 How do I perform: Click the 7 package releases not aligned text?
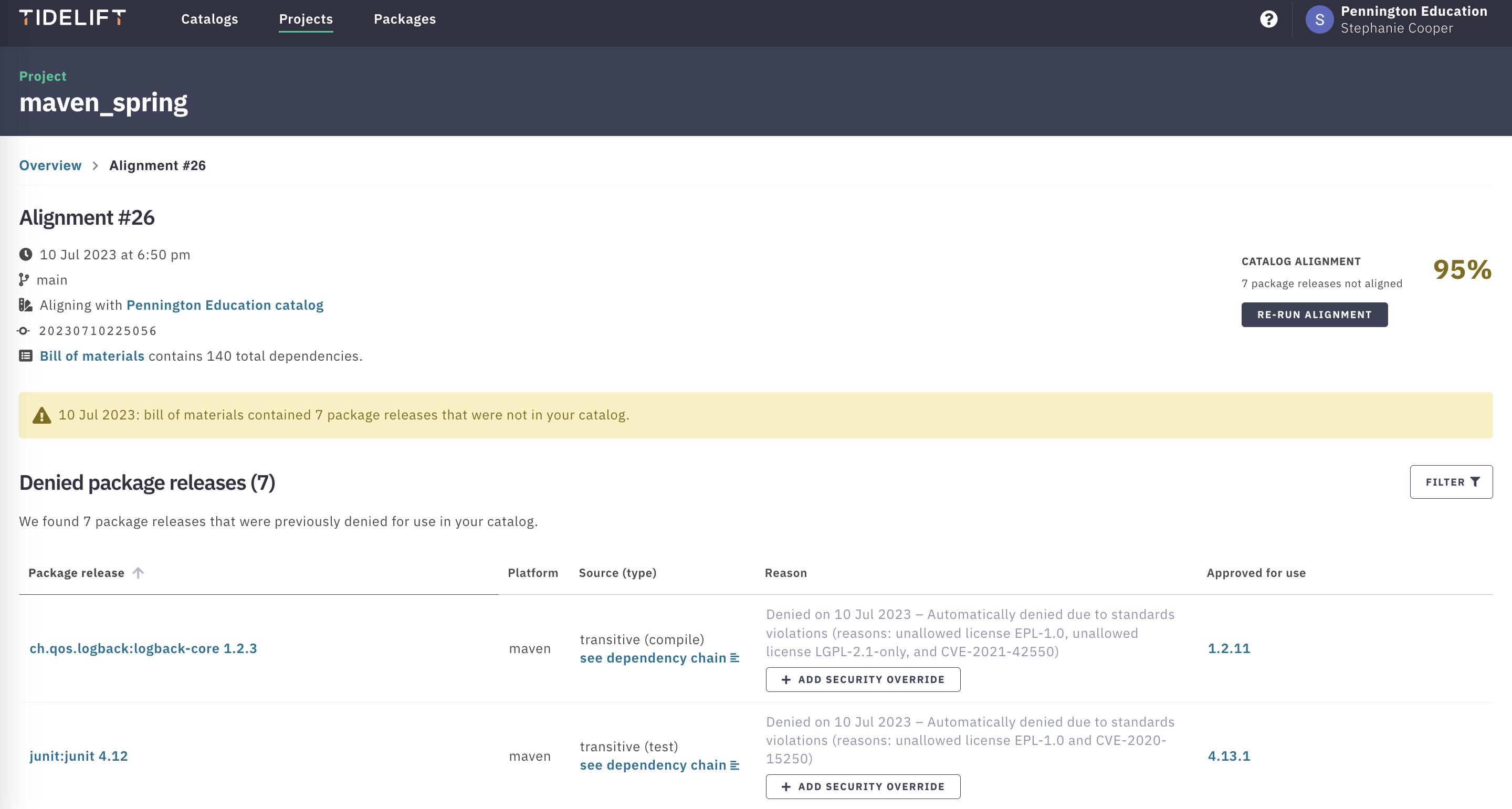click(1321, 283)
